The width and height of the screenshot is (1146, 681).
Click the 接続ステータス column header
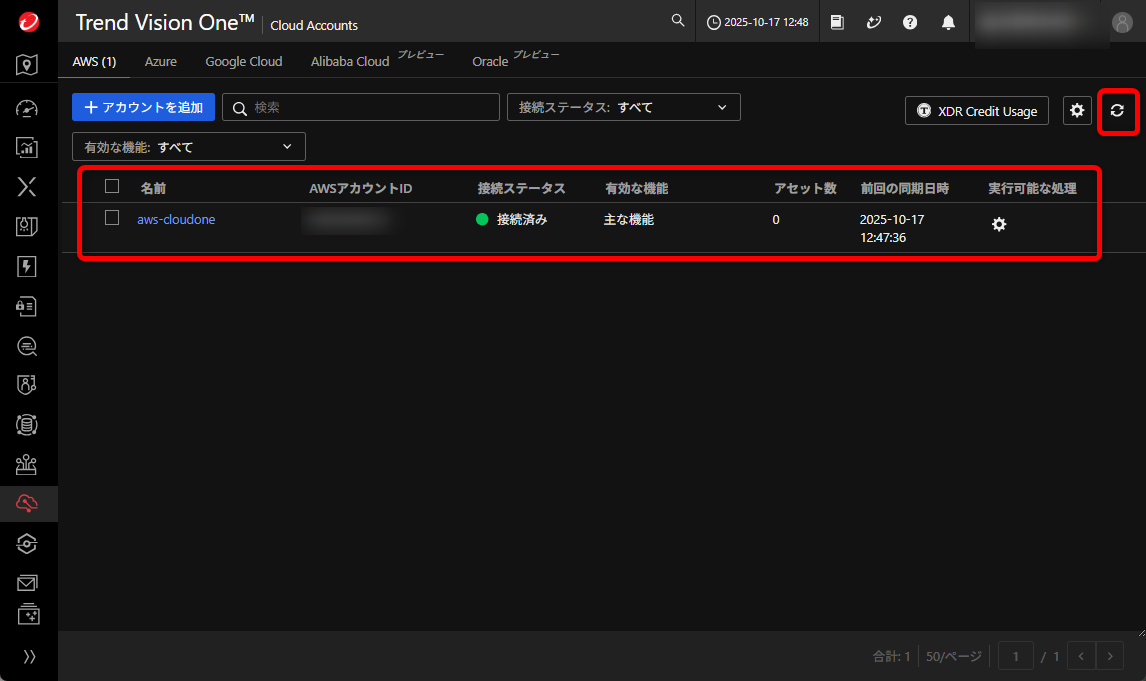[522, 189]
